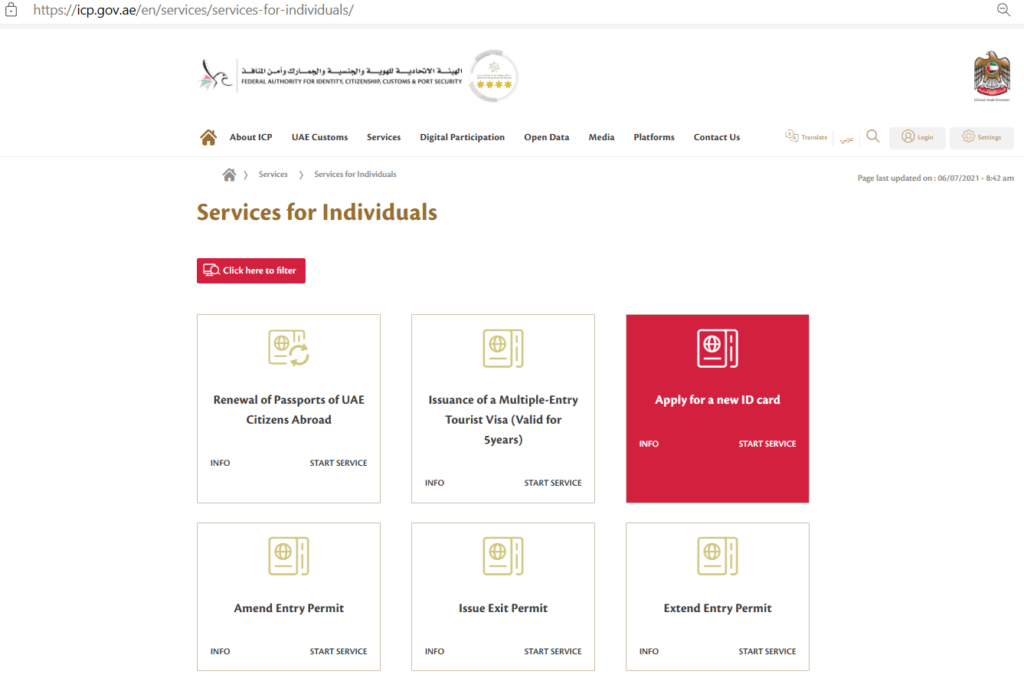Image resolution: width=1024 pixels, height=678 pixels.
Task: Click the home icon in the navigation bar
Action: [208, 135]
